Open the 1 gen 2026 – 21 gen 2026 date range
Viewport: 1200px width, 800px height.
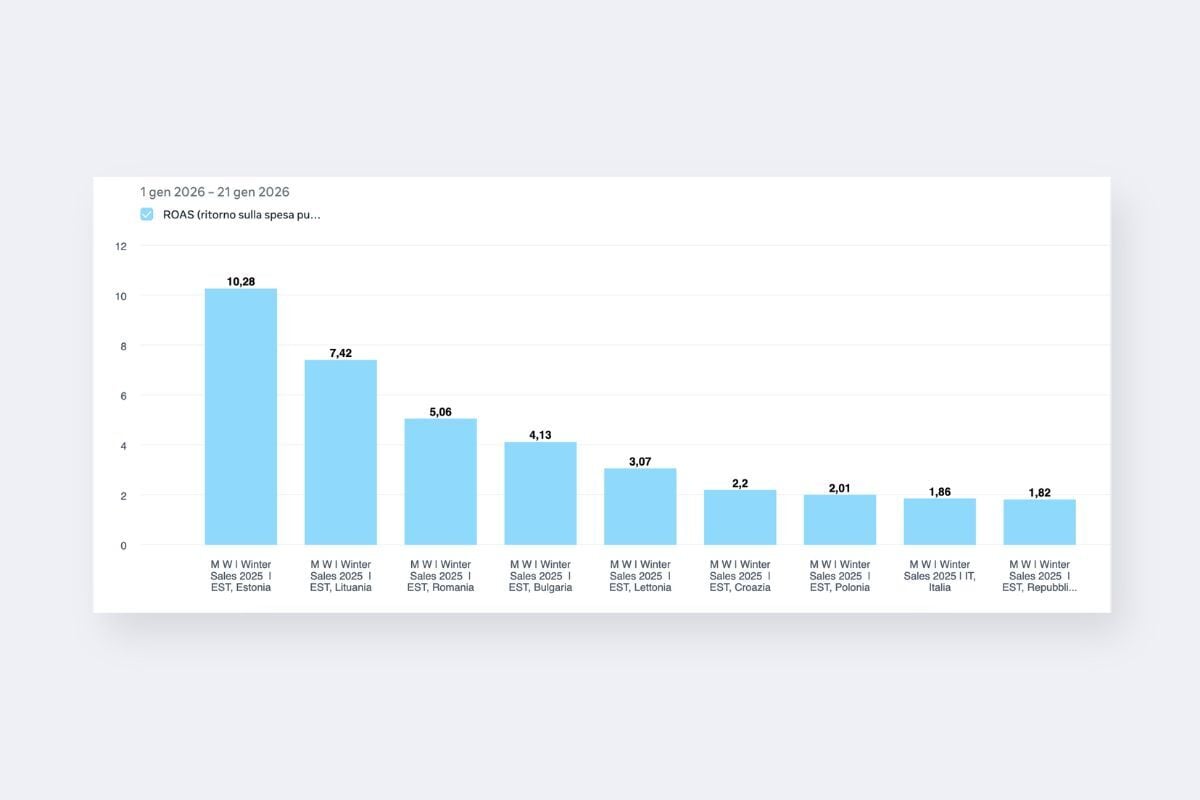(215, 192)
